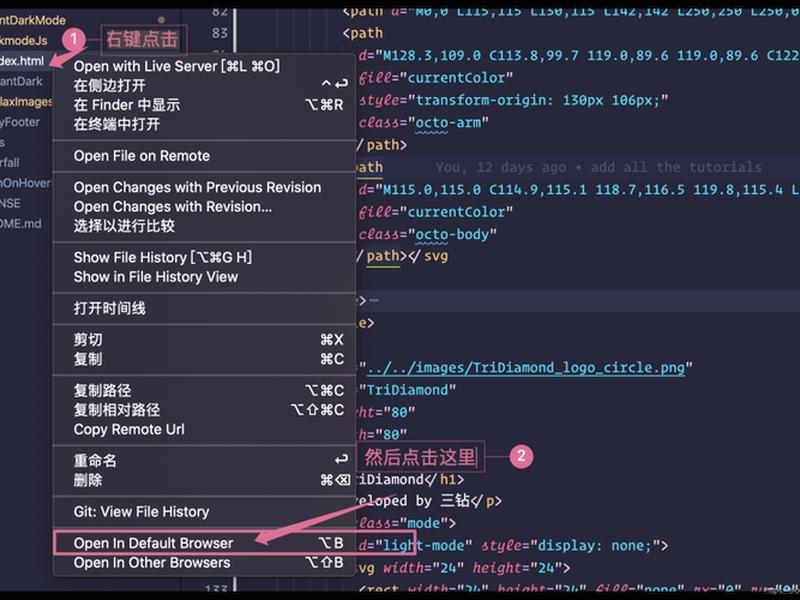Expand the folded code ellipsis marker
The image size is (800, 600).
pos(374,301)
